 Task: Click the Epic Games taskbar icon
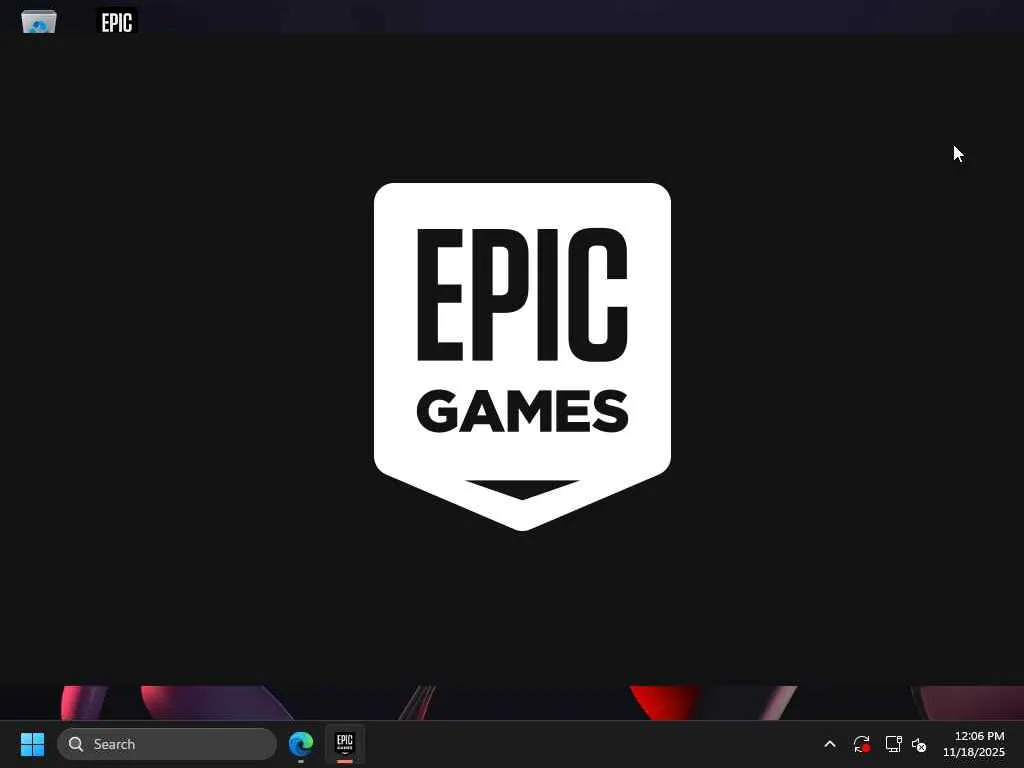coord(345,744)
